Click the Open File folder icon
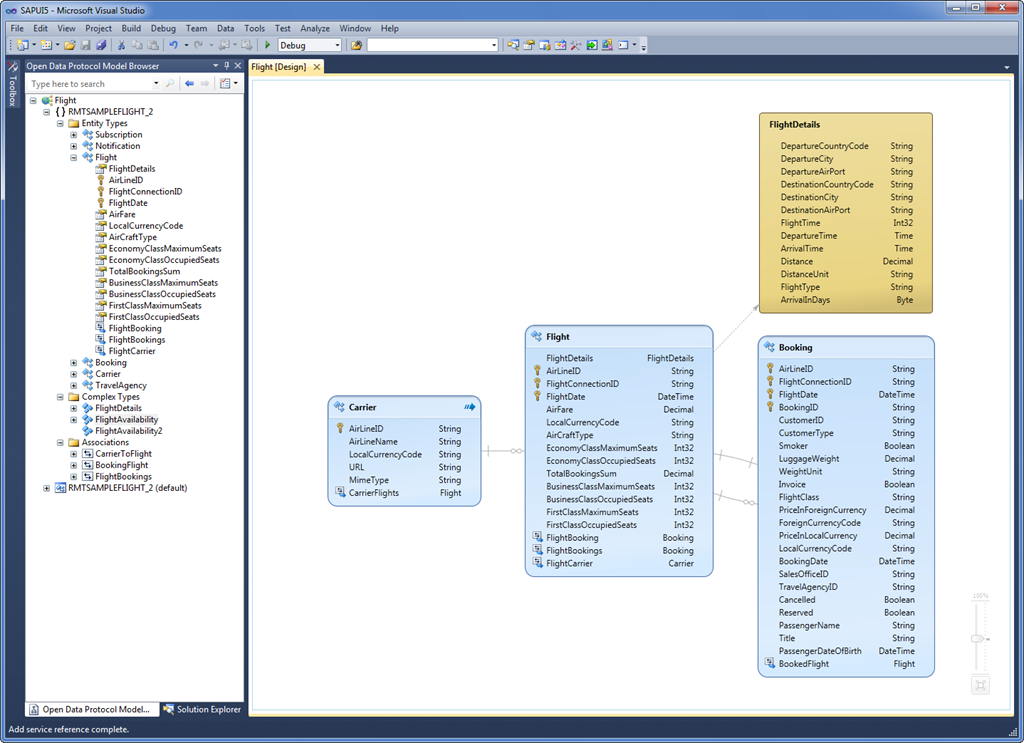Image resolution: width=1024 pixels, height=743 pixels. [69, 45]
